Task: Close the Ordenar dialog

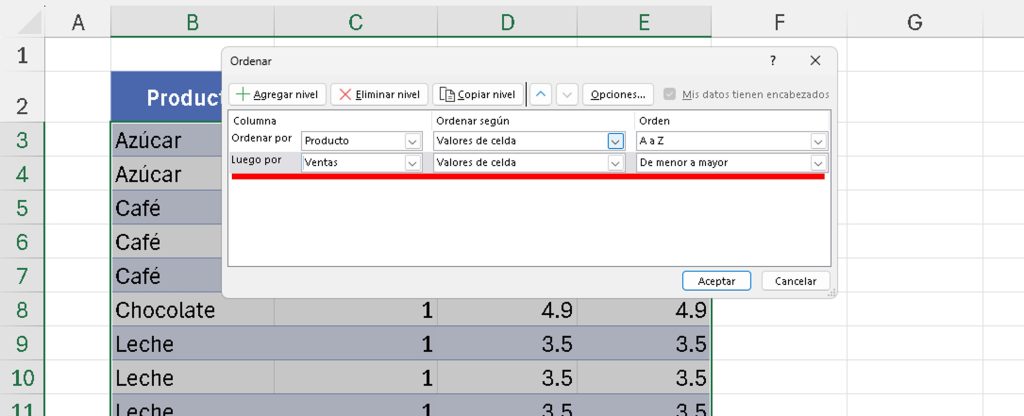Action: pyautogui.click(x=815, y=61)
